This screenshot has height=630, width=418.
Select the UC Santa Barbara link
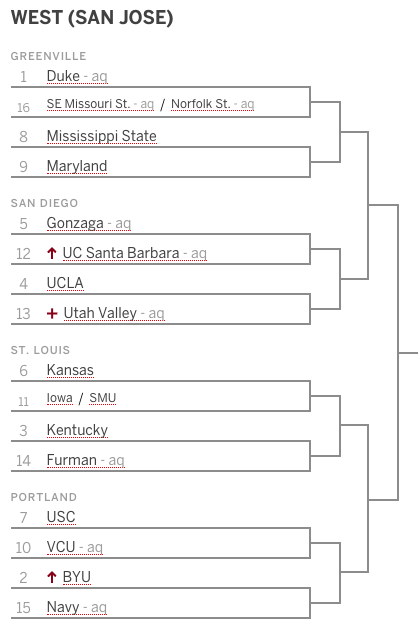pyautogui.click(x=121, y=253)
